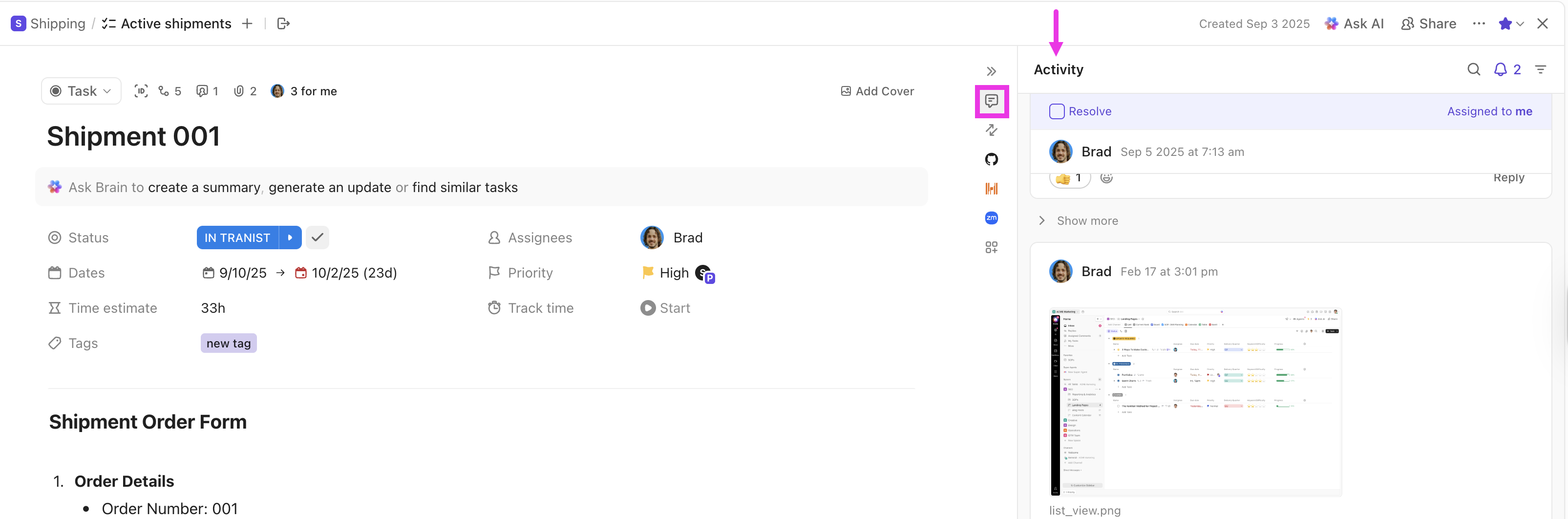This screenshot has width=1568, height=519.
Task: Click Shipping in the breadcrumb
Action: pyautogui.click(x=58, y=23)
